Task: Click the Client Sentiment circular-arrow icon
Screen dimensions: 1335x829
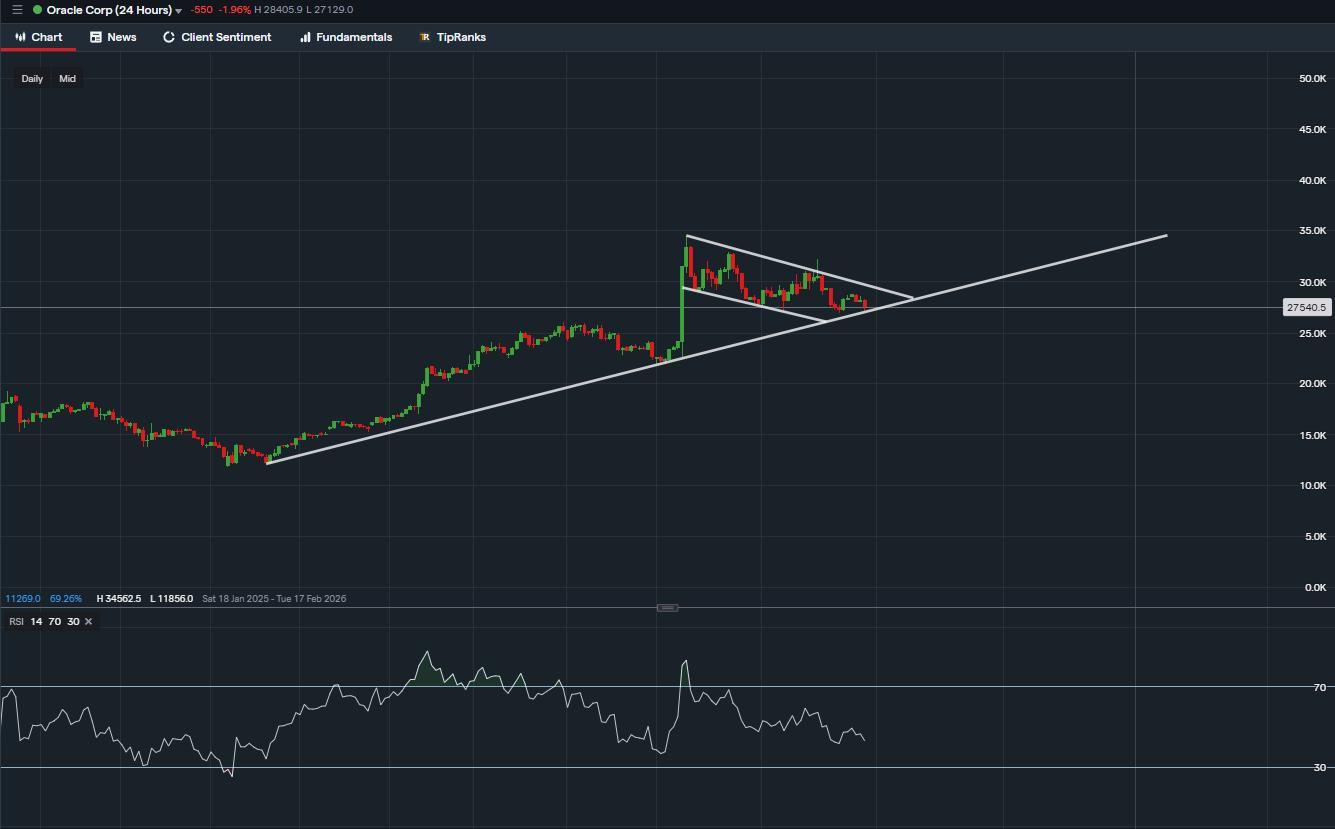Action: [167, 37]
